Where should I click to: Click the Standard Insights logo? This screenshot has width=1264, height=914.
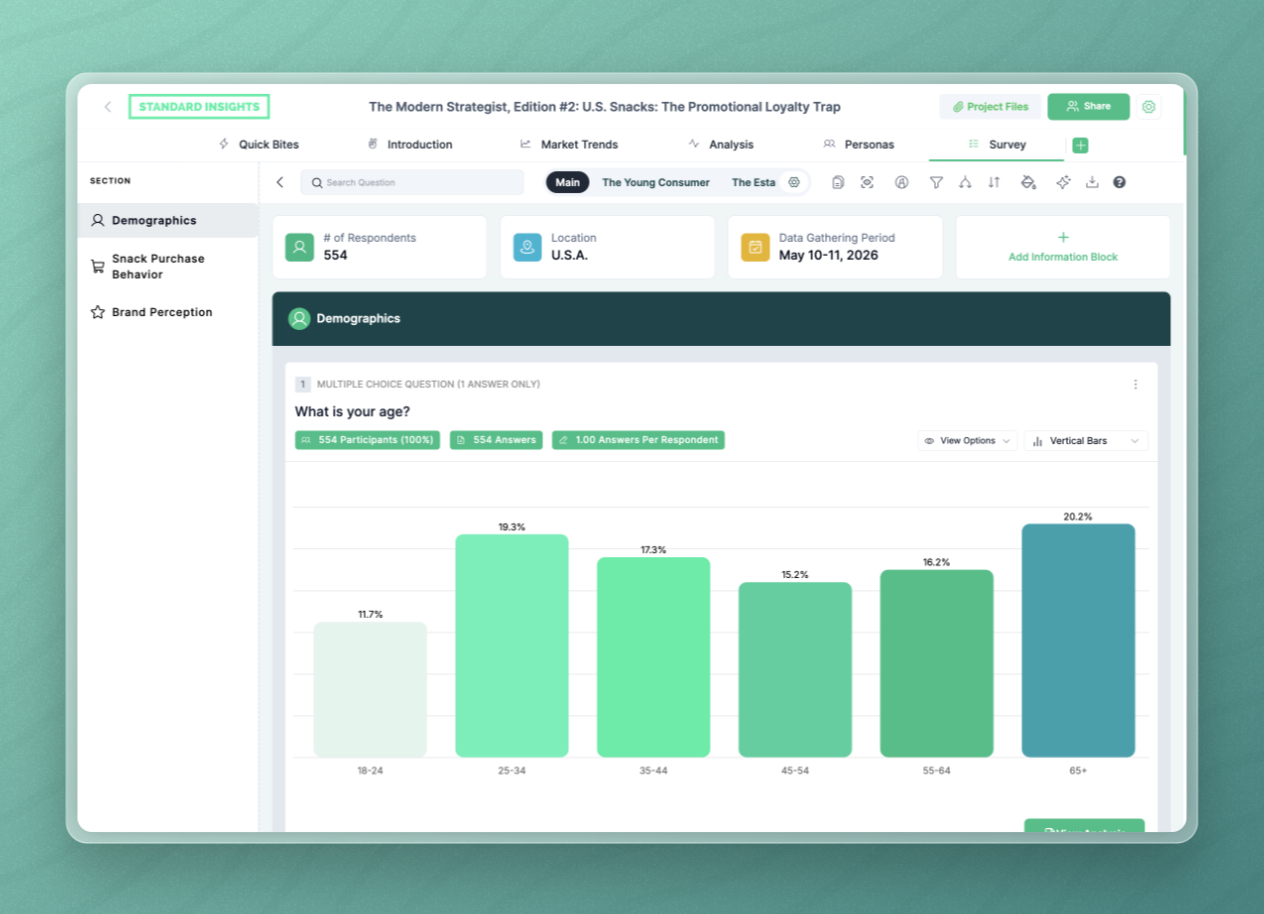click(x=199, y=107)
